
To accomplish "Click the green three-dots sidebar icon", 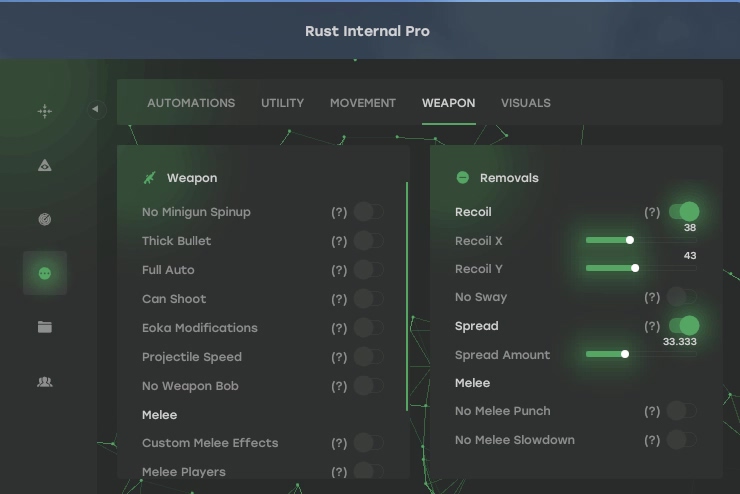I will [45, 273].
